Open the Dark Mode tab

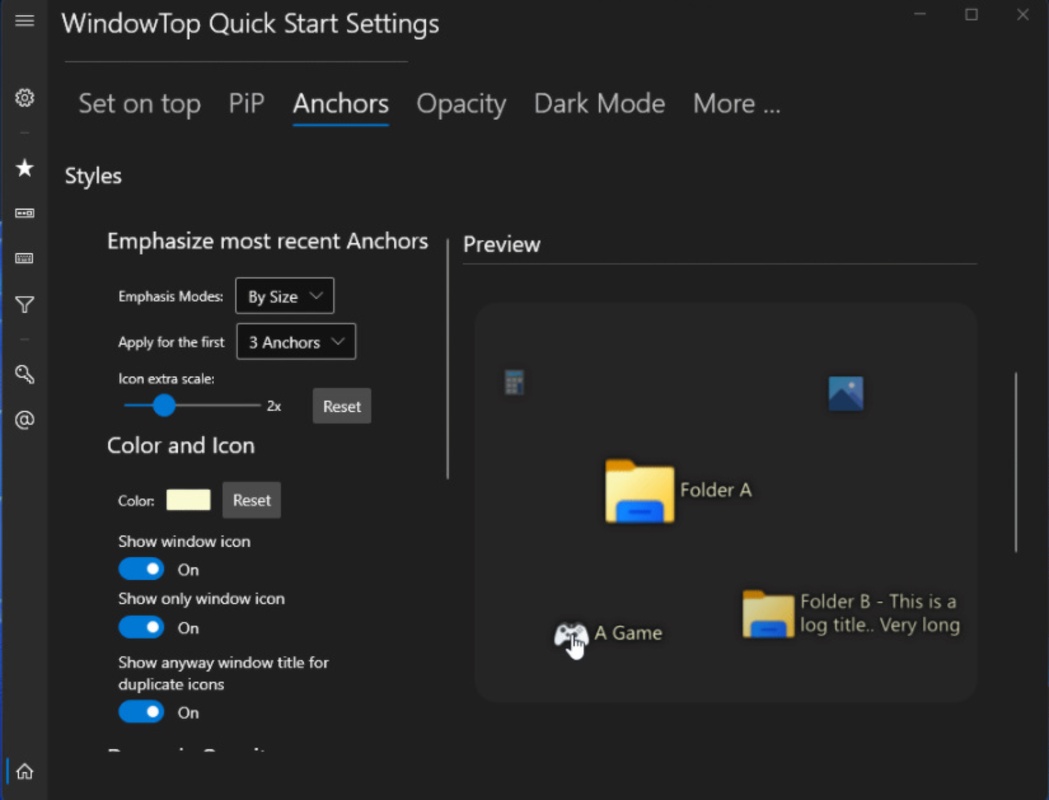click(x=599, y=104)
